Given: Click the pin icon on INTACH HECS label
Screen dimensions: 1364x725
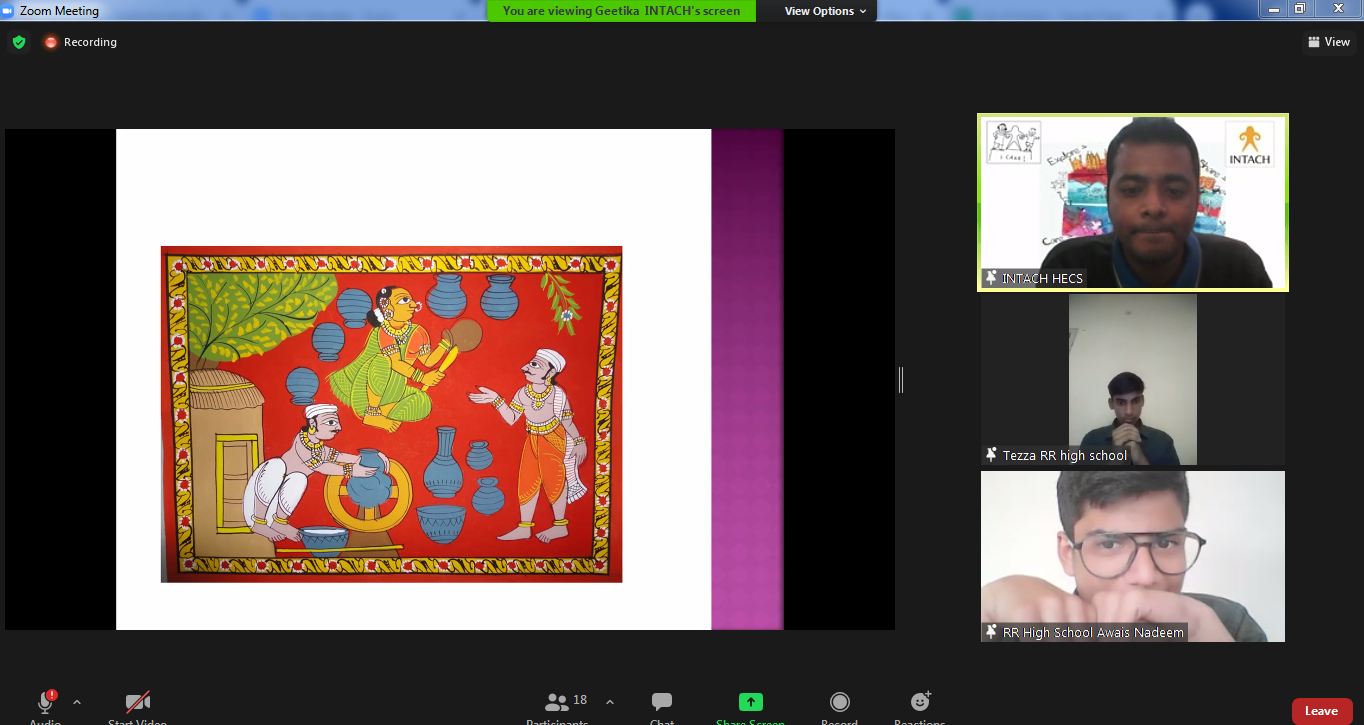Looking at the screenshot, I should coord(991,278).
